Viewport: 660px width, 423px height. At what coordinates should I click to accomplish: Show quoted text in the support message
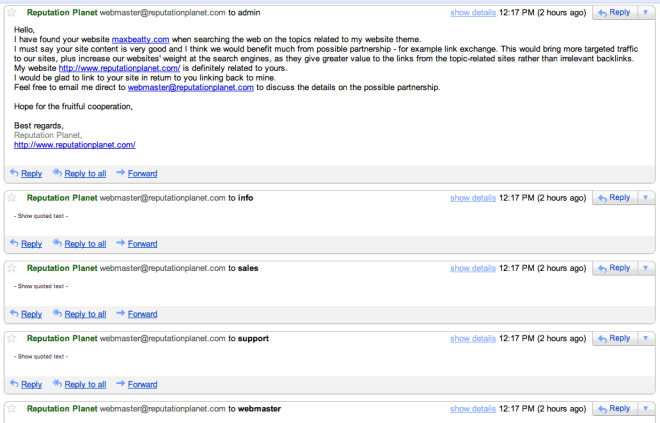pos(41,356)
